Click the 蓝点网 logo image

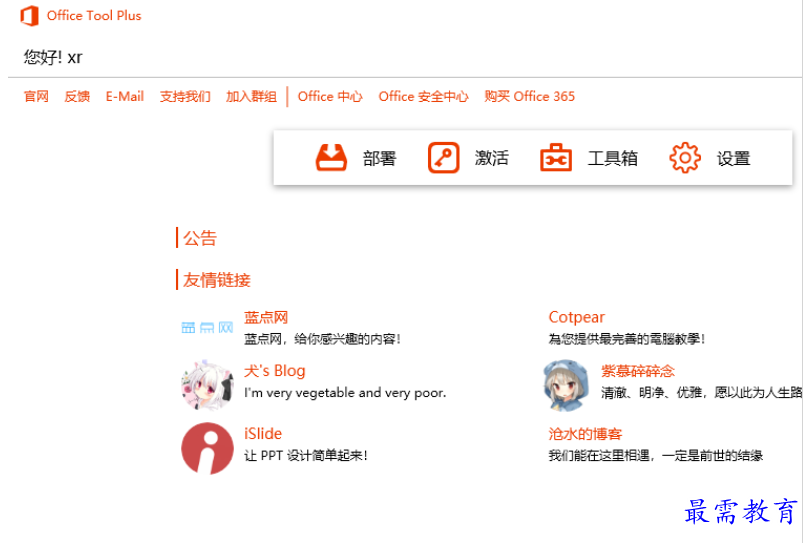coord(207,328)
